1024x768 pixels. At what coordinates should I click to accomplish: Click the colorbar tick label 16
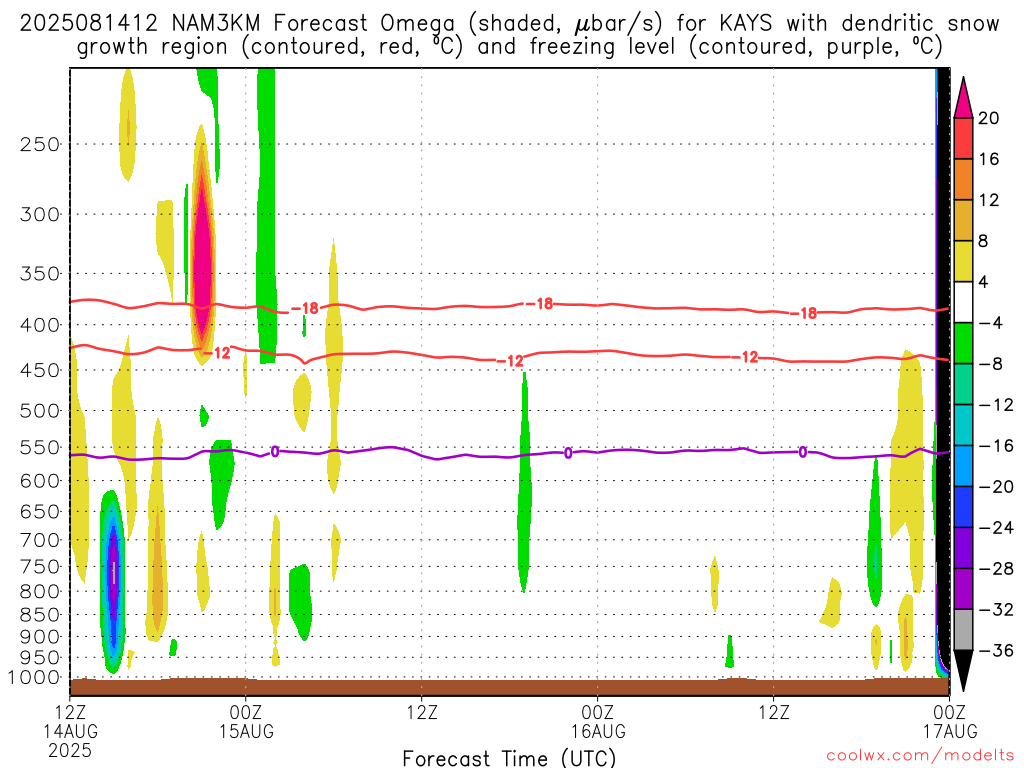point(989,159)
